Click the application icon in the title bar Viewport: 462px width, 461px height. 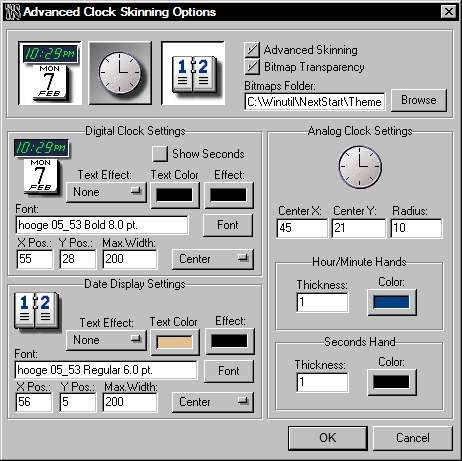tap(13, 12)
